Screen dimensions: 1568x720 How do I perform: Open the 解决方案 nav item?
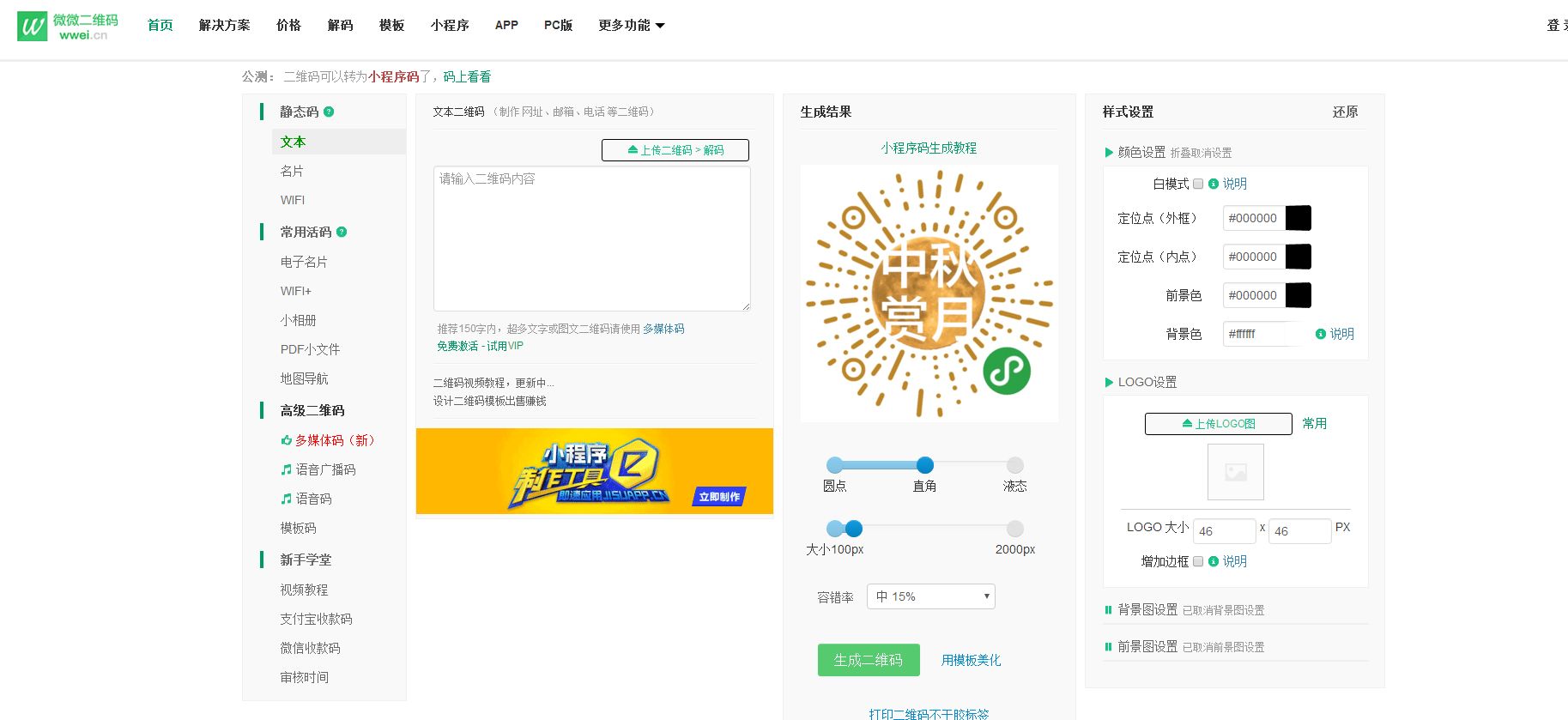[225, 25]
